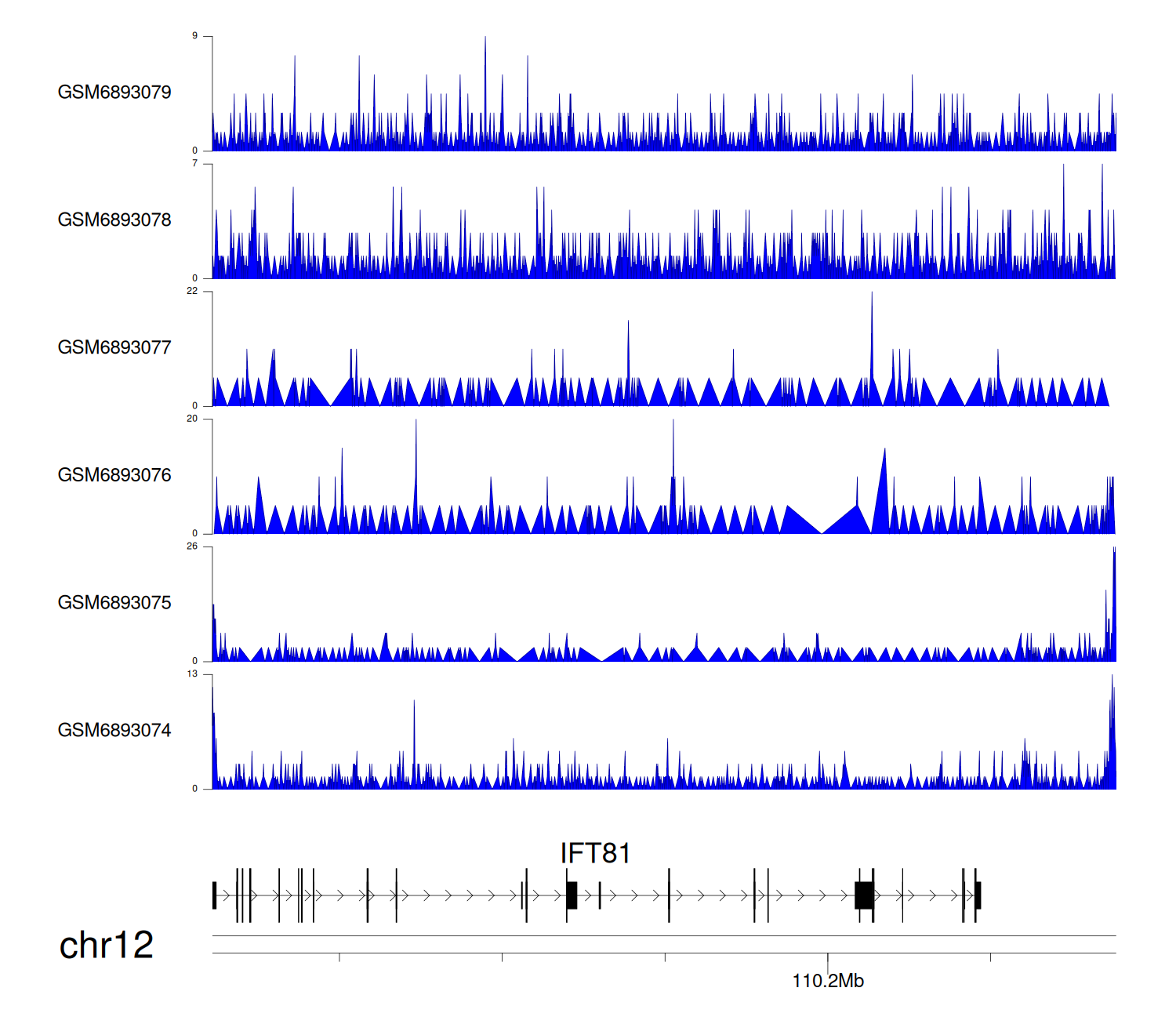Click the GSM6893079 track label
1176x1035 pixels.
114,93
